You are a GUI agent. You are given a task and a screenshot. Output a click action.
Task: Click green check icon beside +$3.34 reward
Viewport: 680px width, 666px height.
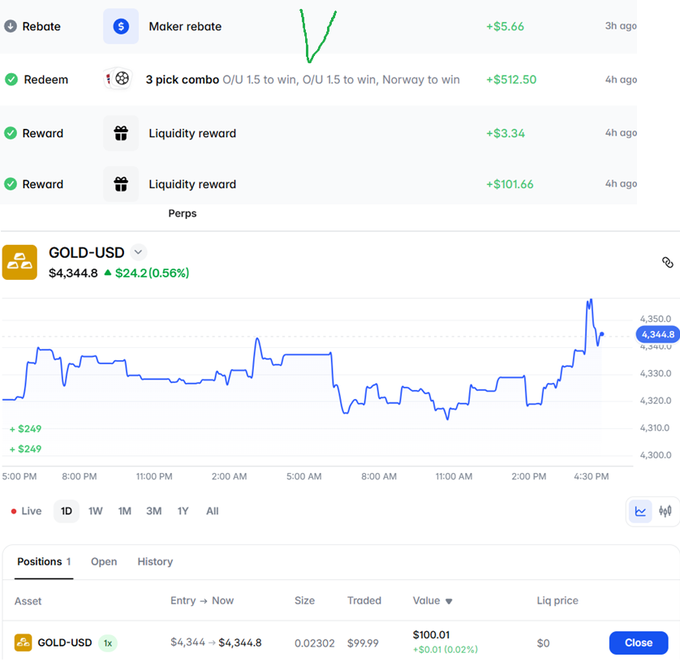coord(10,133)
